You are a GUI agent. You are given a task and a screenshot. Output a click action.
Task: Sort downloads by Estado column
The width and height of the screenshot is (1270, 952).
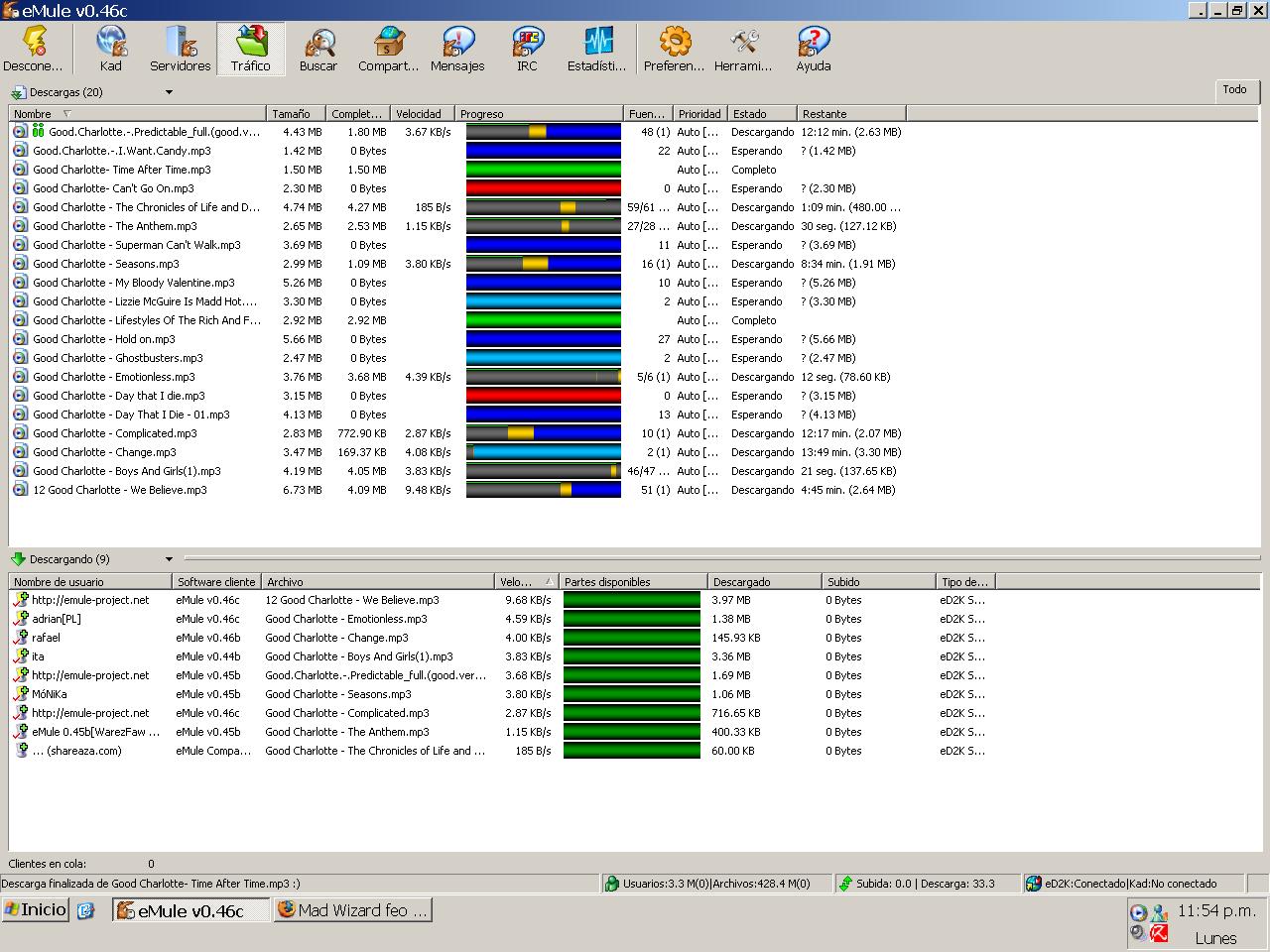[762, 114]
